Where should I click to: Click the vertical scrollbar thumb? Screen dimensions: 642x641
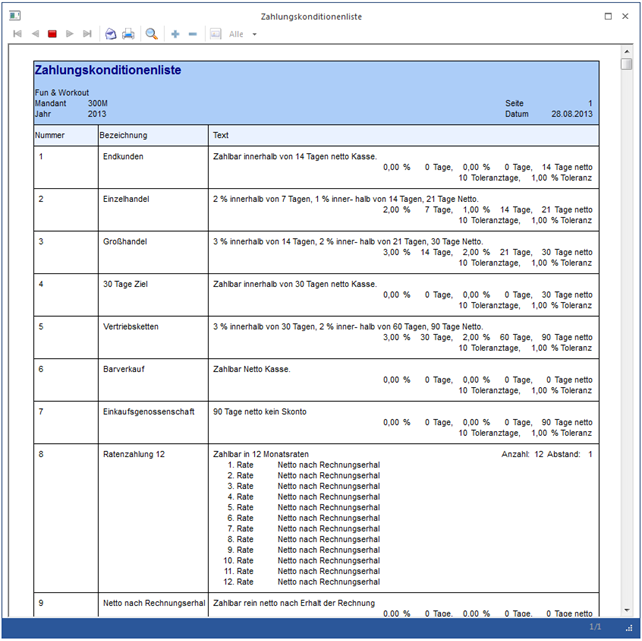[x=626, y=65]
